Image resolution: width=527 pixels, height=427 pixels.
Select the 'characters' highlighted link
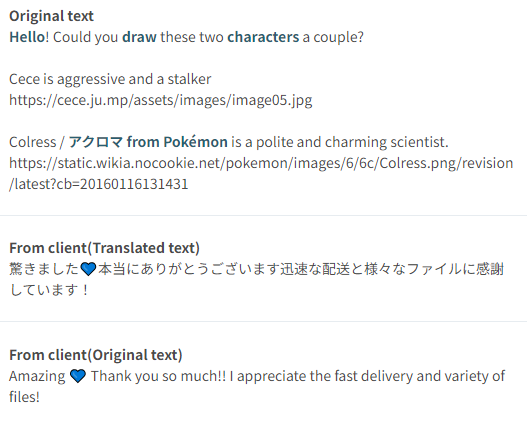tap(263, 37)
